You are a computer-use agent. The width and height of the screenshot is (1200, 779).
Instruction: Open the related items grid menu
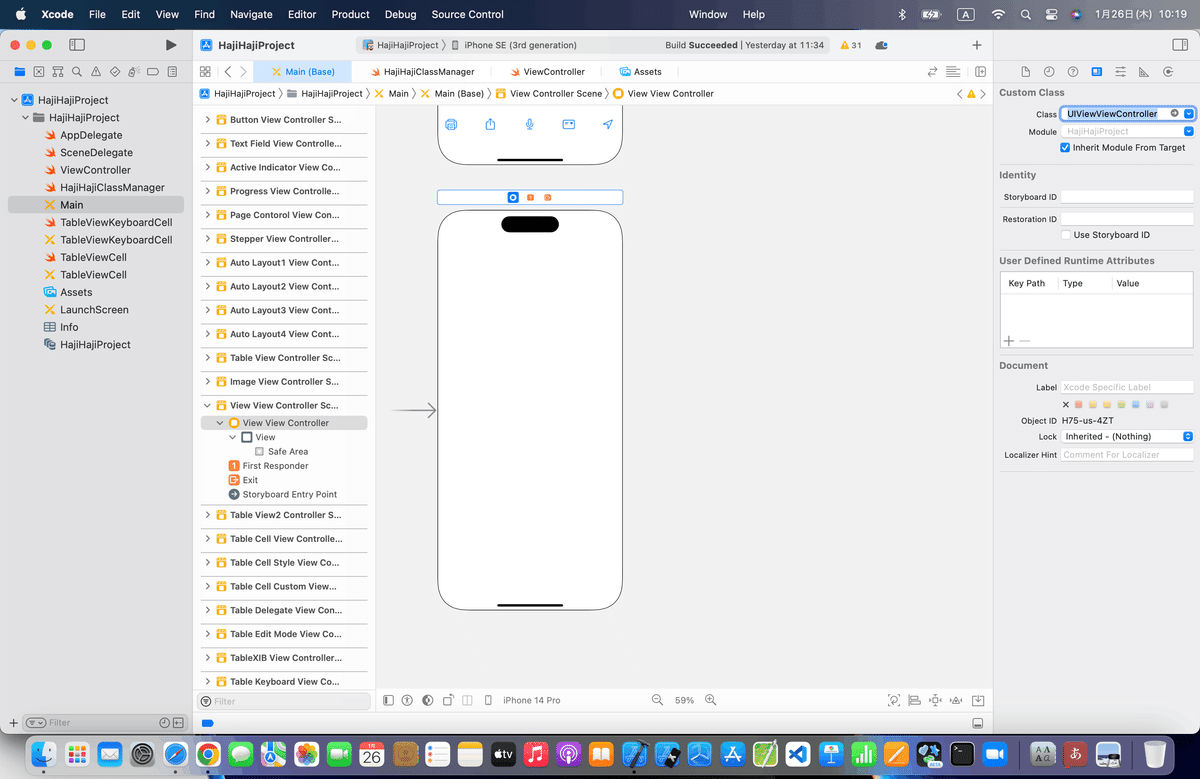coord(205,72)
